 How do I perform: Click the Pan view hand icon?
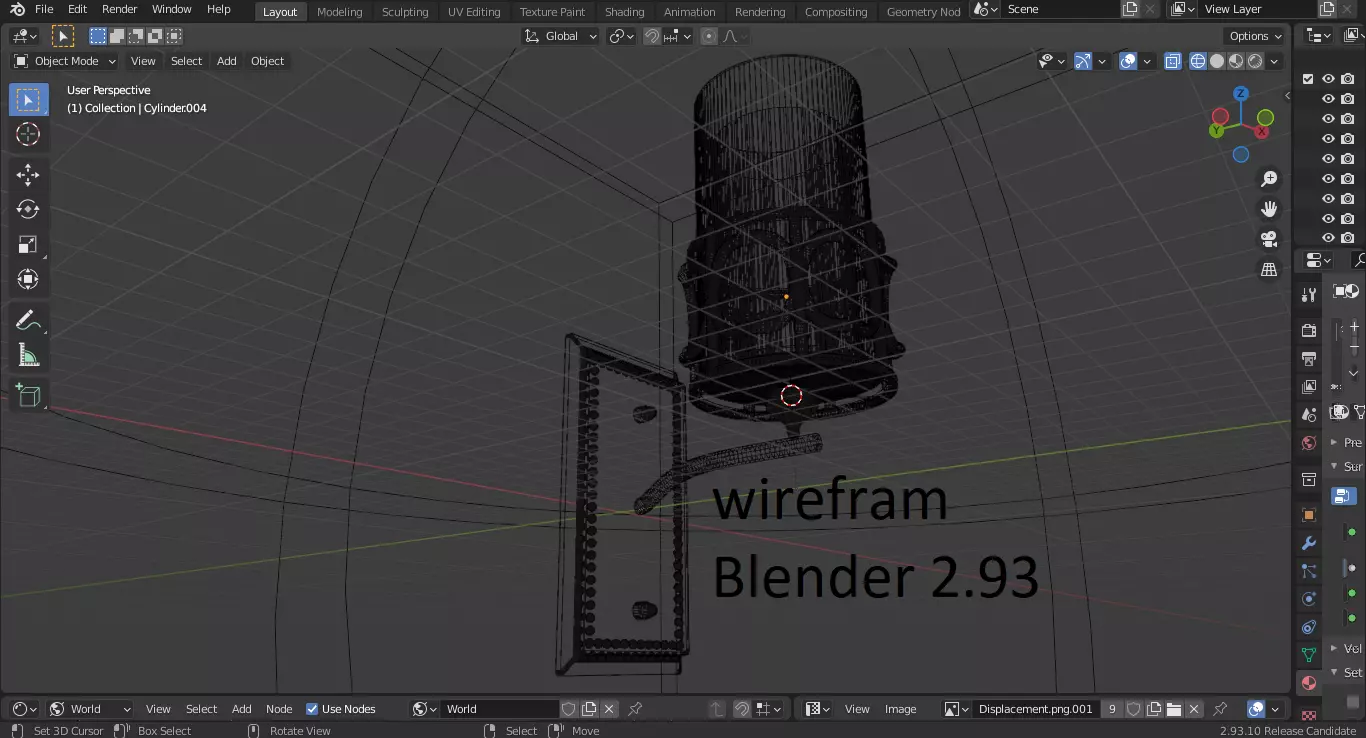(x=1269, y=209)
